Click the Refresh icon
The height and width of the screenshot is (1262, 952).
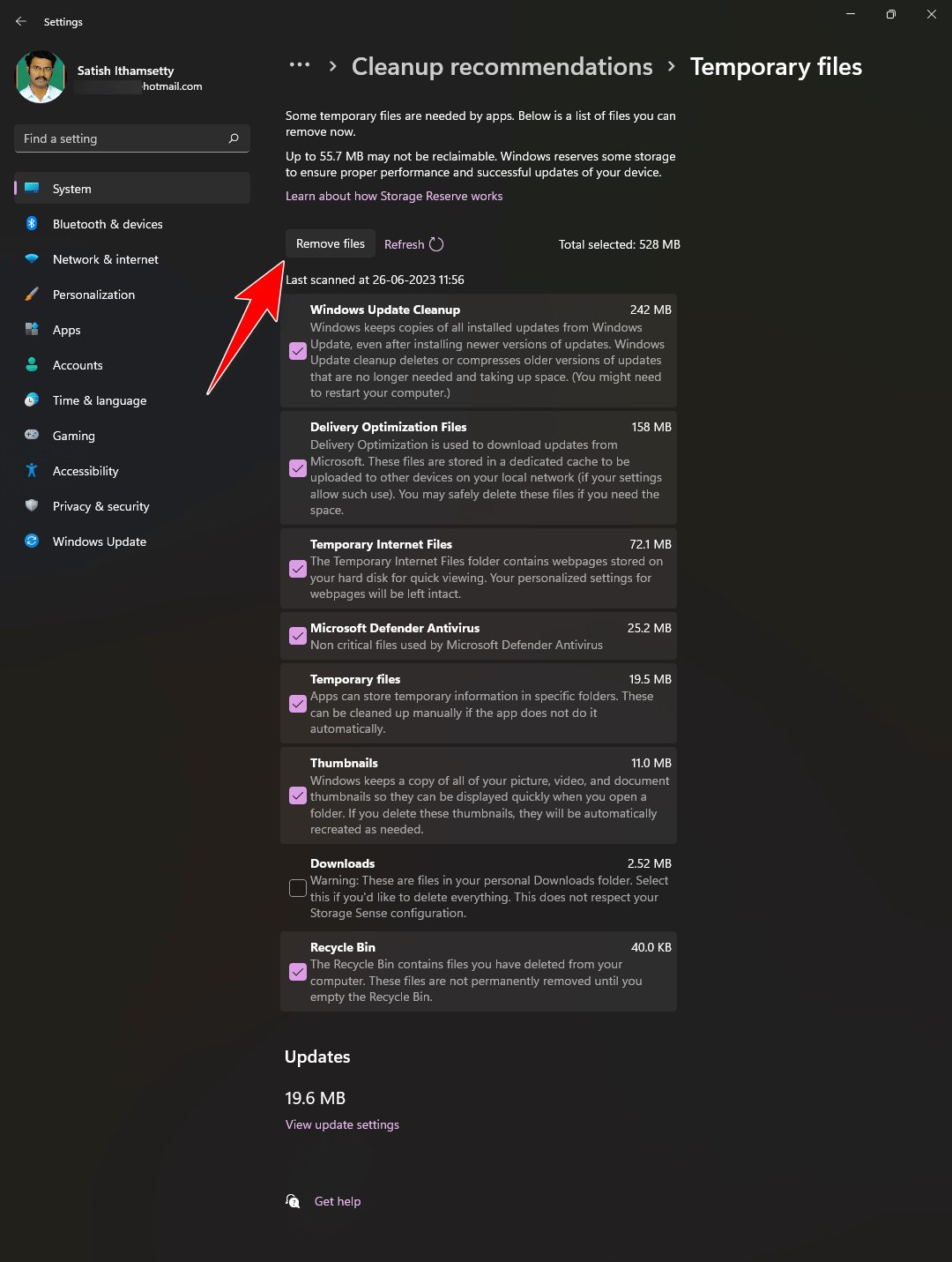point(435,243)
